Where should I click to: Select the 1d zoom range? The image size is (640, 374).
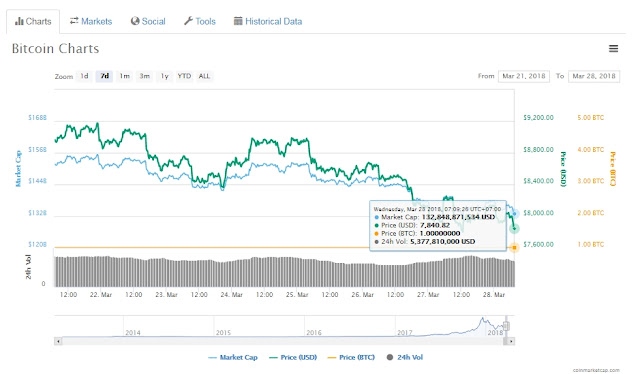coord(84,76)
